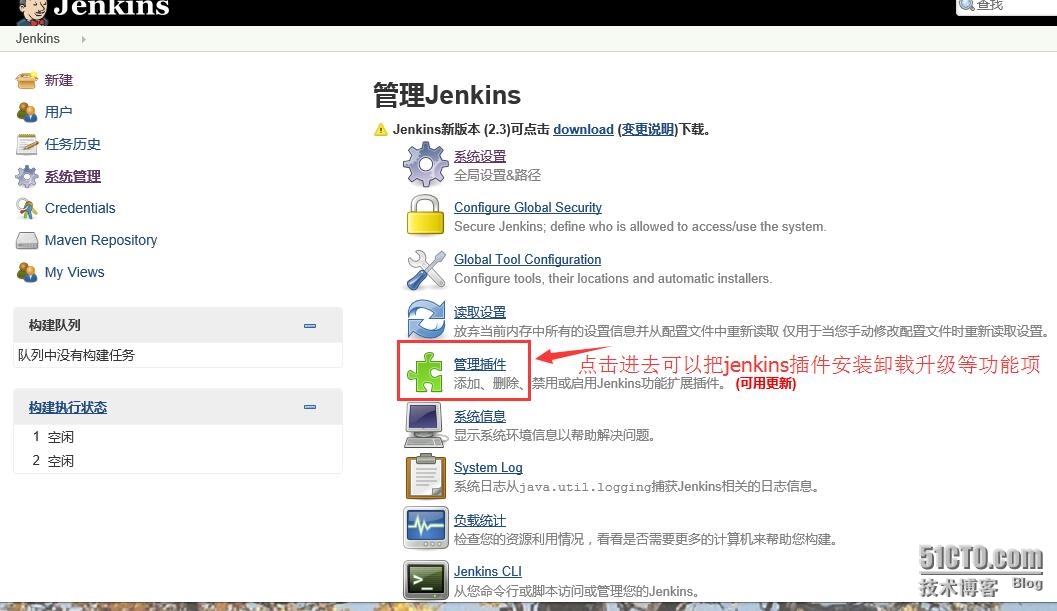Open Maven Repository in the sidebar
Screen dimensions: 1057x611
tap(101, 240)
